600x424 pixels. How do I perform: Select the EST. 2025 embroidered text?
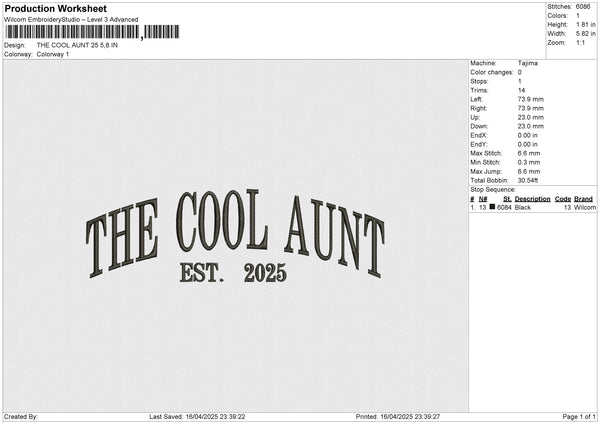tap(231, 272)
